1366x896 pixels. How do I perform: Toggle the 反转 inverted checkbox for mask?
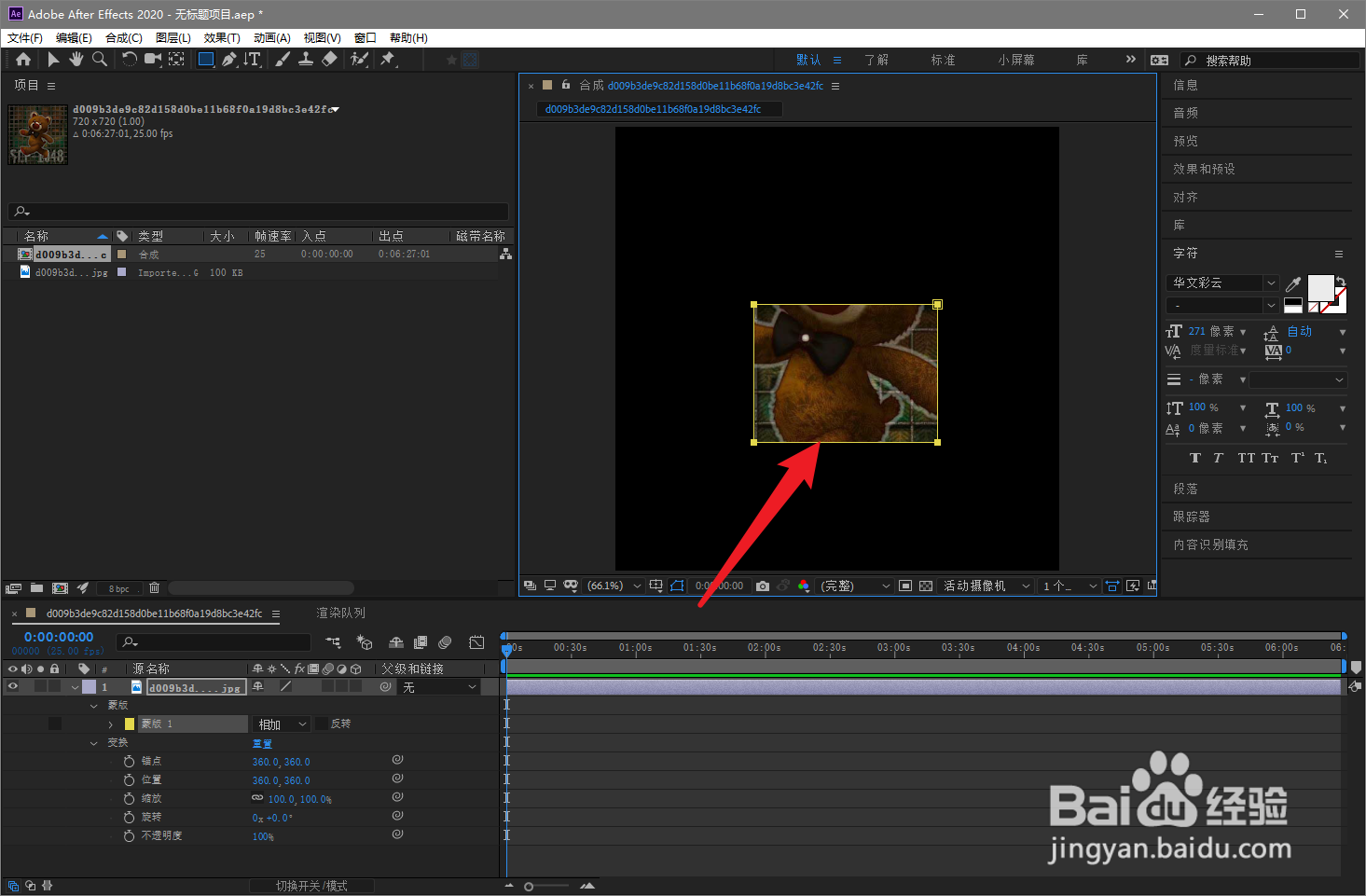coord(322,724)
